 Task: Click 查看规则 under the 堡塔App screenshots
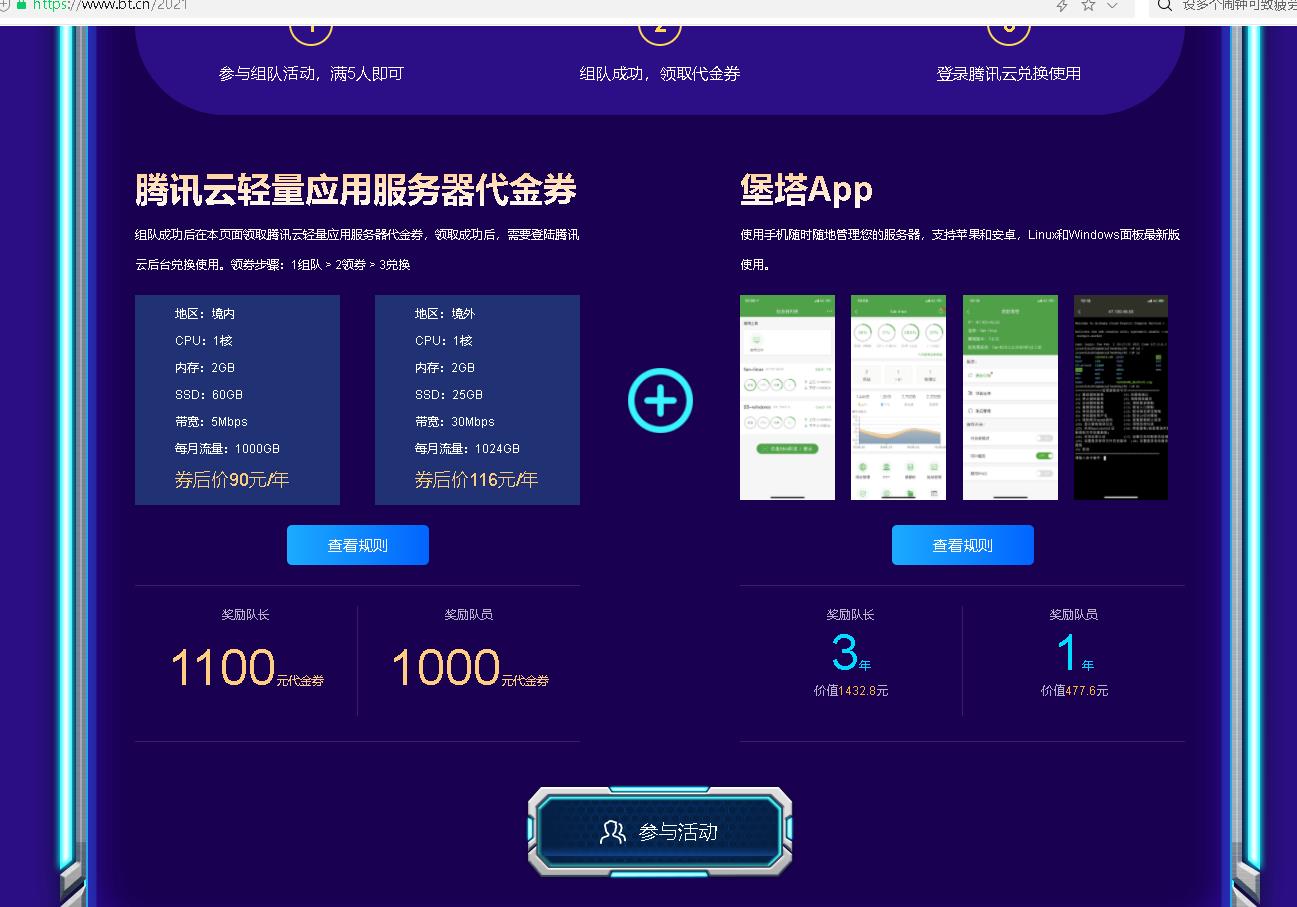(x=962, y=545)
